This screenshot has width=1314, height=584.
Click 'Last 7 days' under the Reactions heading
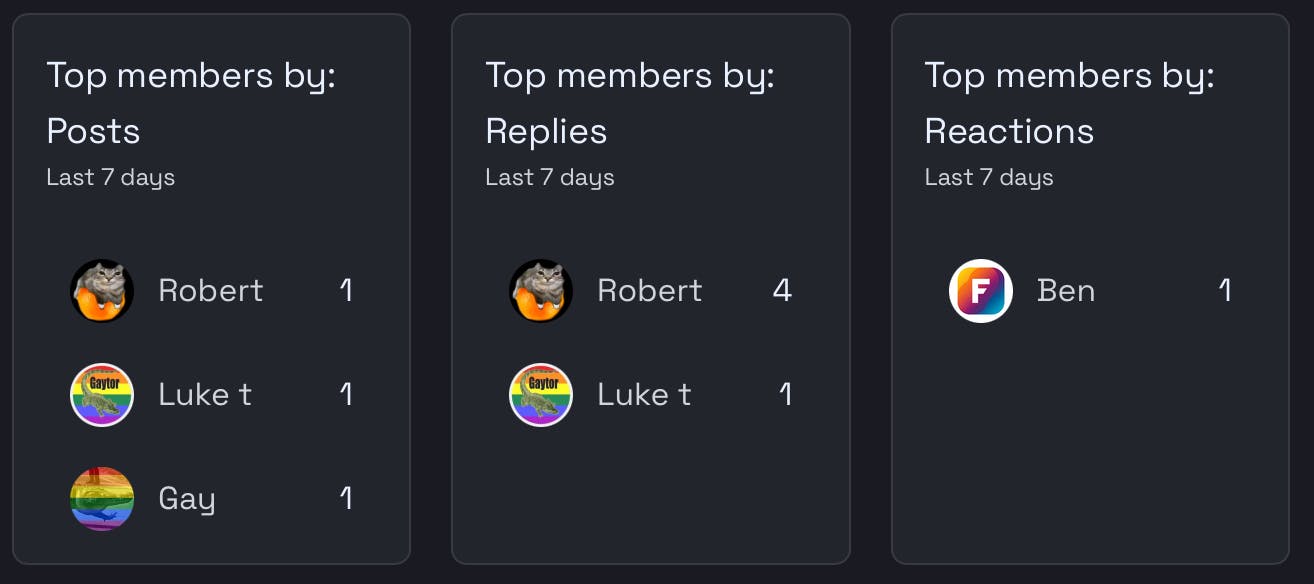tap(989, 178)
